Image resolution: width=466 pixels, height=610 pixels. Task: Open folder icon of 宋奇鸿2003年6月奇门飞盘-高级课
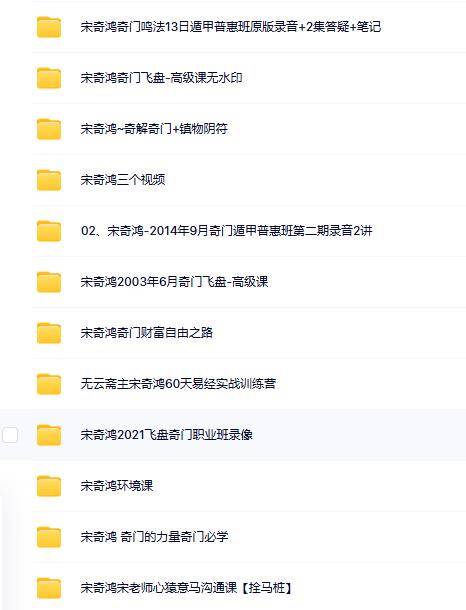click(x=49, y=282)
